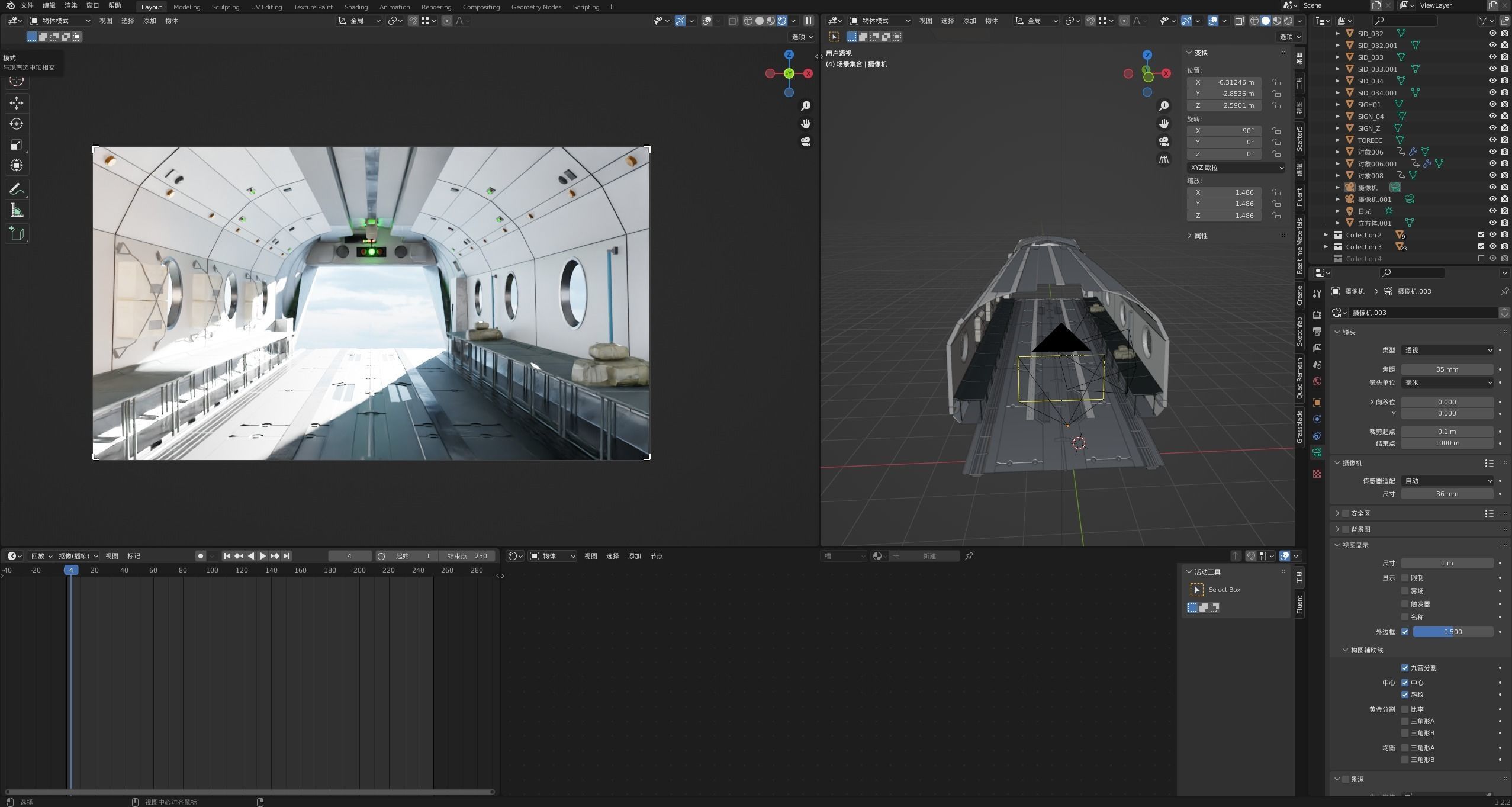Adjust 焦距 35 mm field

point(1447,369)
